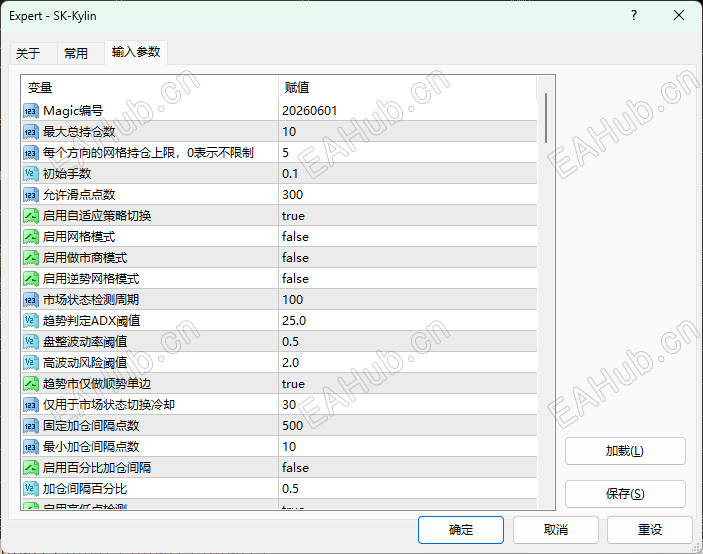Viewport: 703px width, 554px height.
Task: Toggle the true value of 启用自适应策略切换
Action: click(293, 216)
